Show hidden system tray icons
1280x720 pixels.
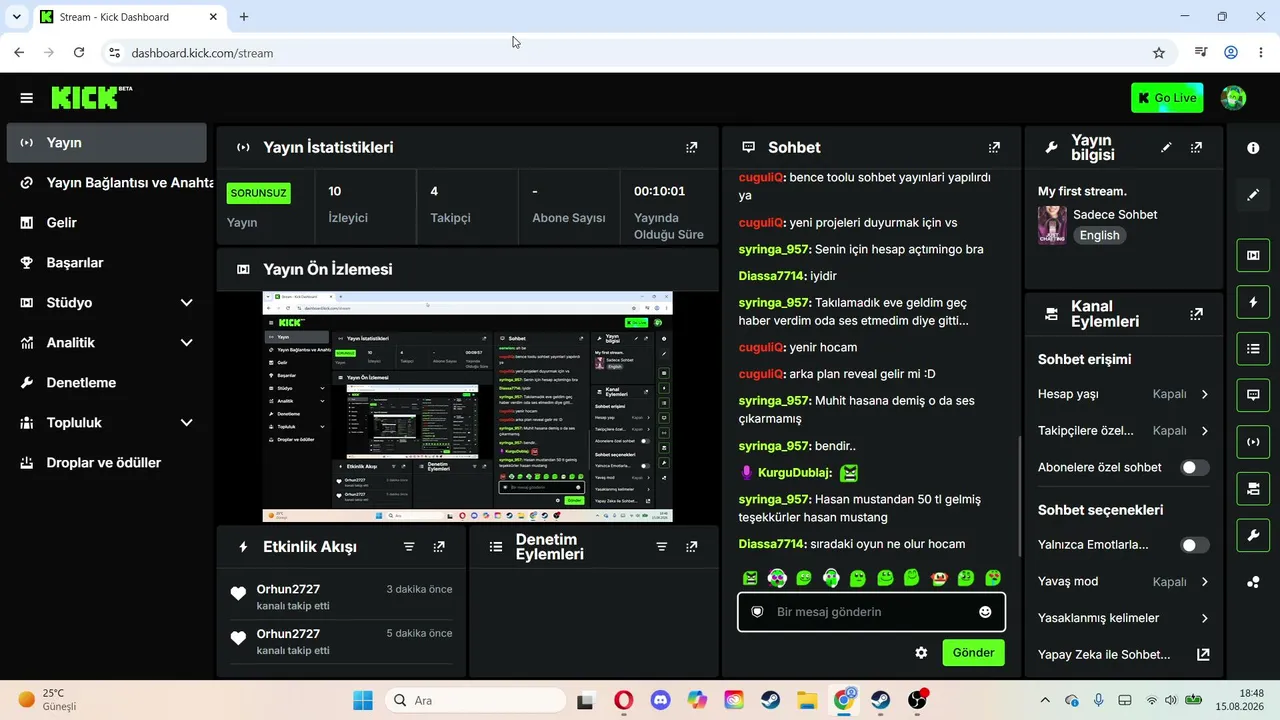pos(1045,700)
